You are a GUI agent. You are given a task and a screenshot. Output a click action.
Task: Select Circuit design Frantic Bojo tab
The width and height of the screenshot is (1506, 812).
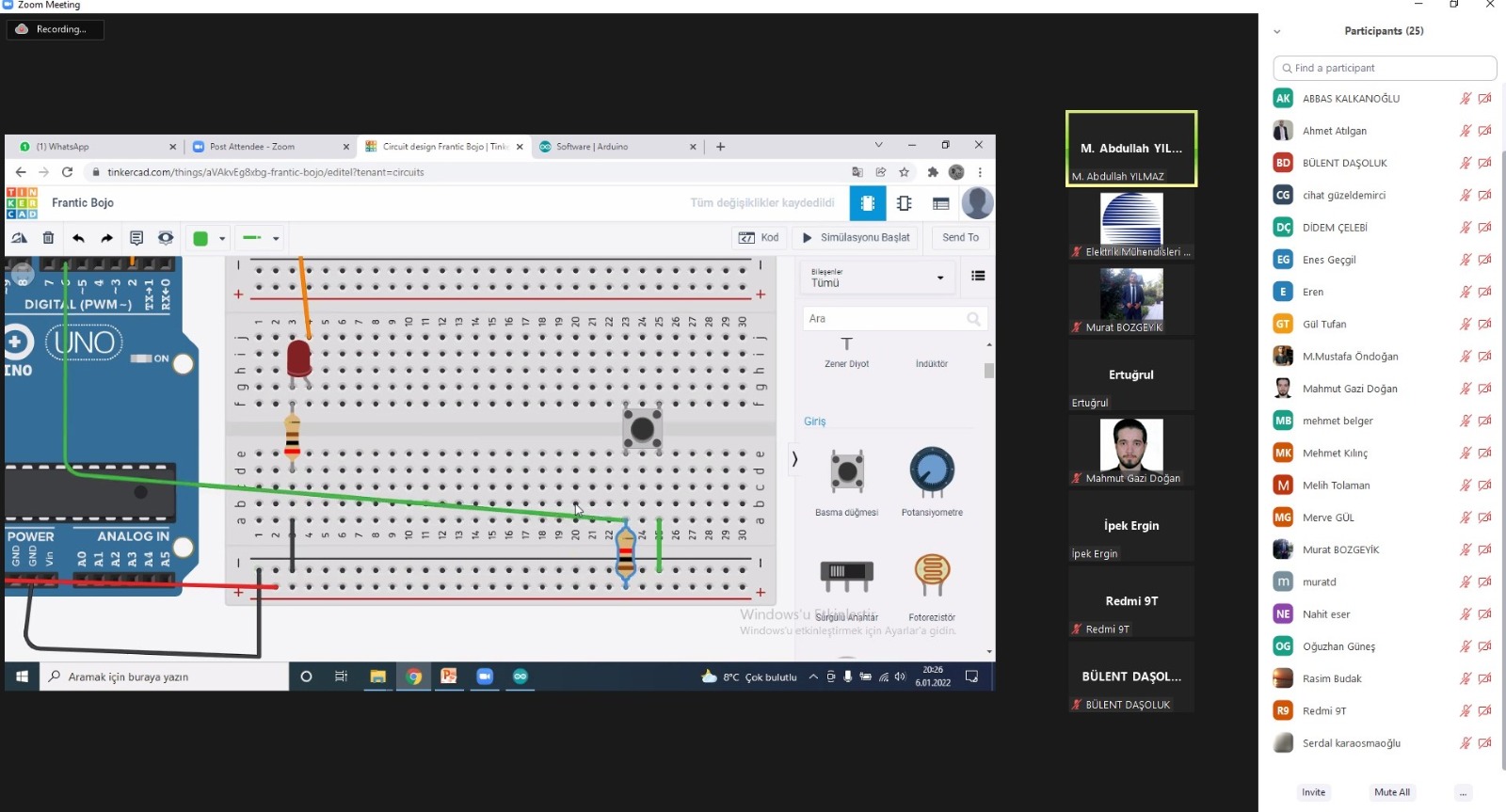coord(444,147)
